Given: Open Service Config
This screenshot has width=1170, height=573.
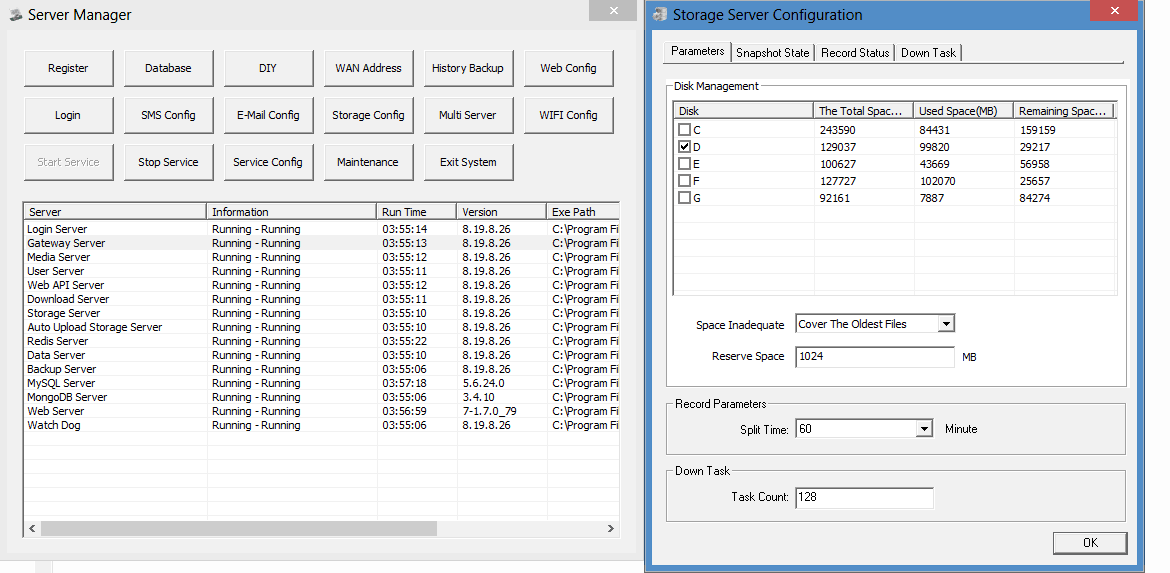Looking at the screenshot, I should pyautogui.click(x=269, y=162).
